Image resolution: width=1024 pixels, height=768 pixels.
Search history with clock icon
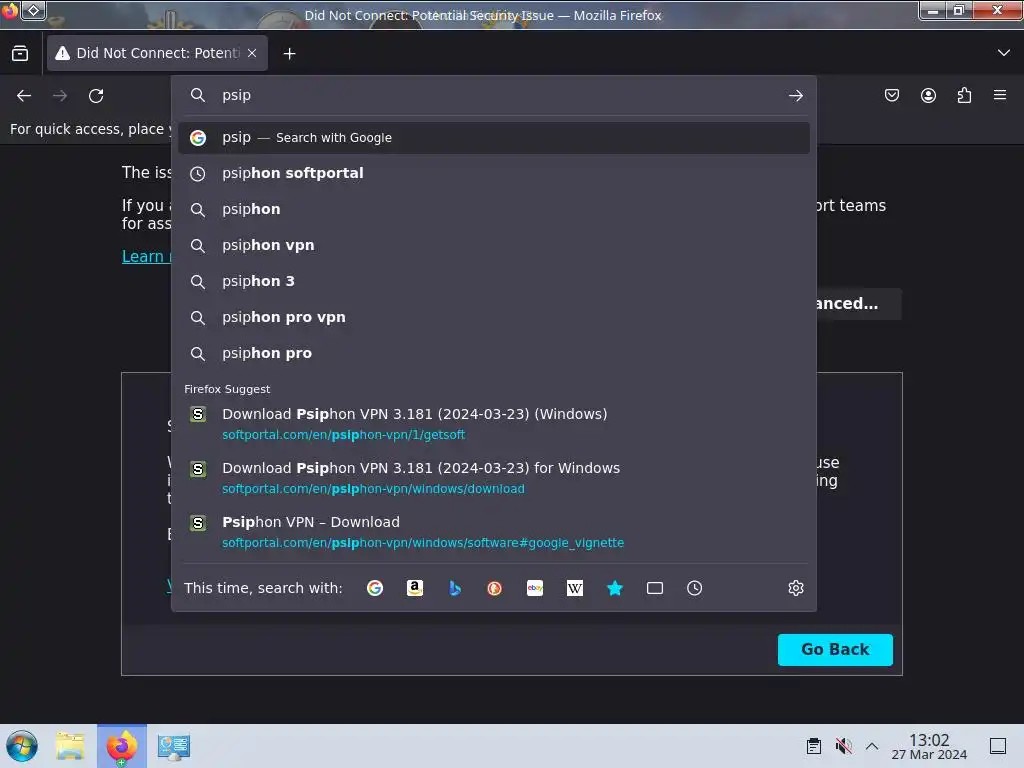694,588
